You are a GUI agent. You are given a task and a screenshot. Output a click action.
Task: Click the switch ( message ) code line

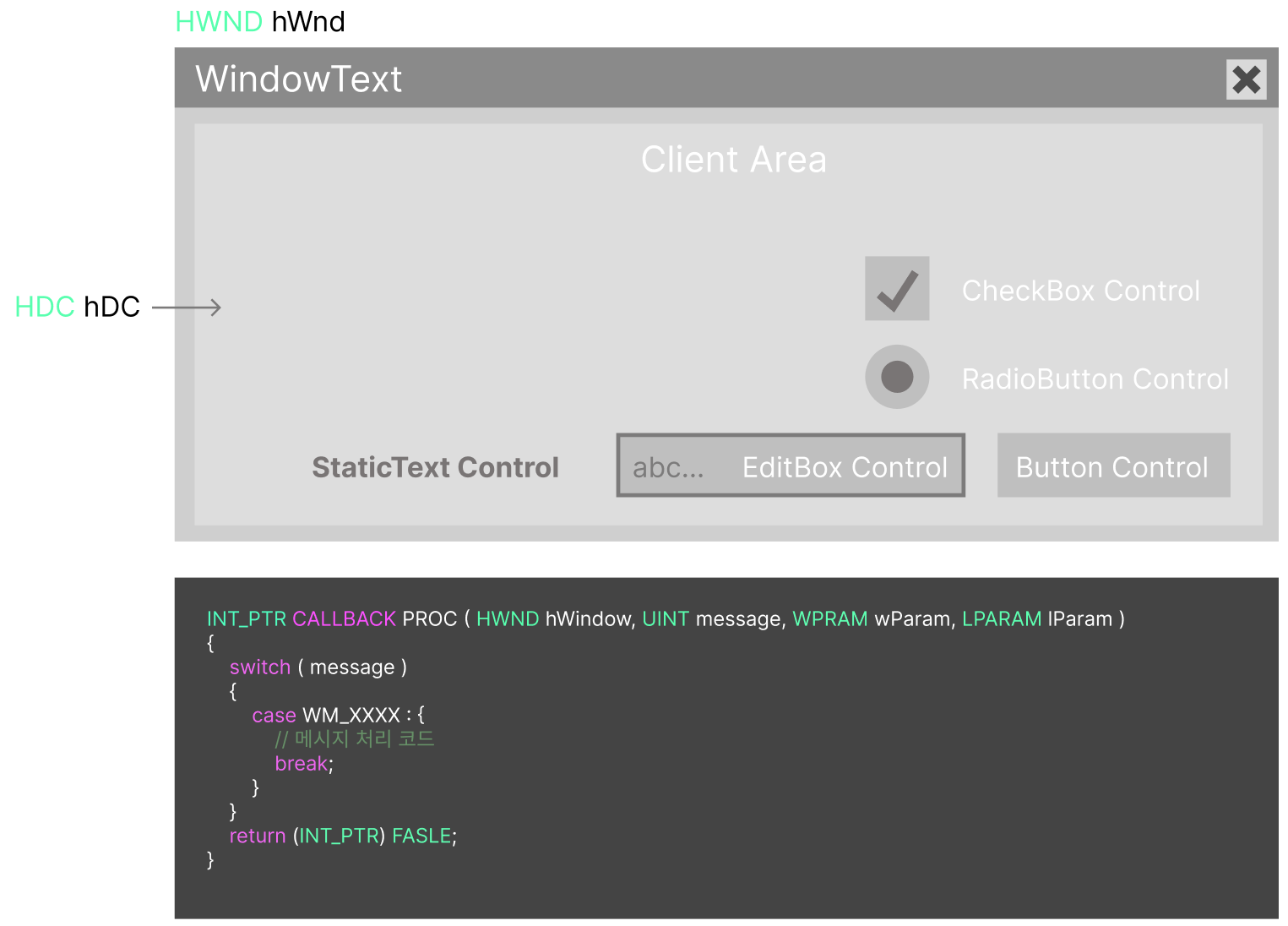[x=318, y=667]
